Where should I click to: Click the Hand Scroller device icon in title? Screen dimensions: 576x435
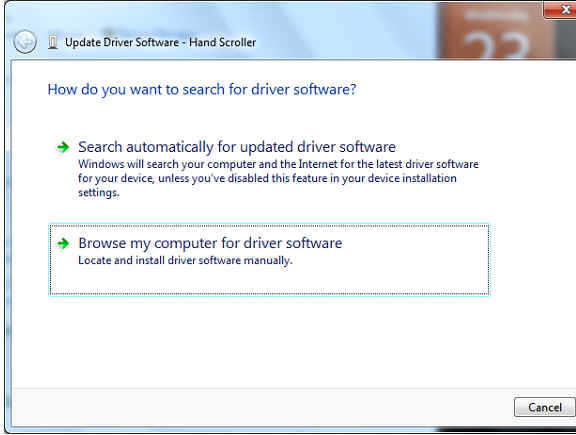click(53, 42)
